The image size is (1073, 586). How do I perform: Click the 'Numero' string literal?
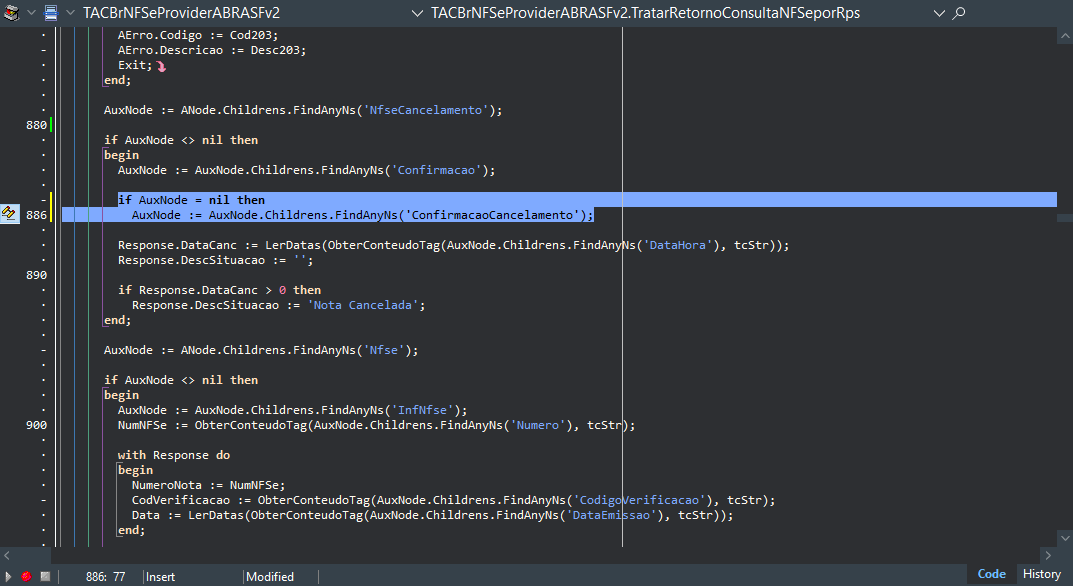(538, 425)
